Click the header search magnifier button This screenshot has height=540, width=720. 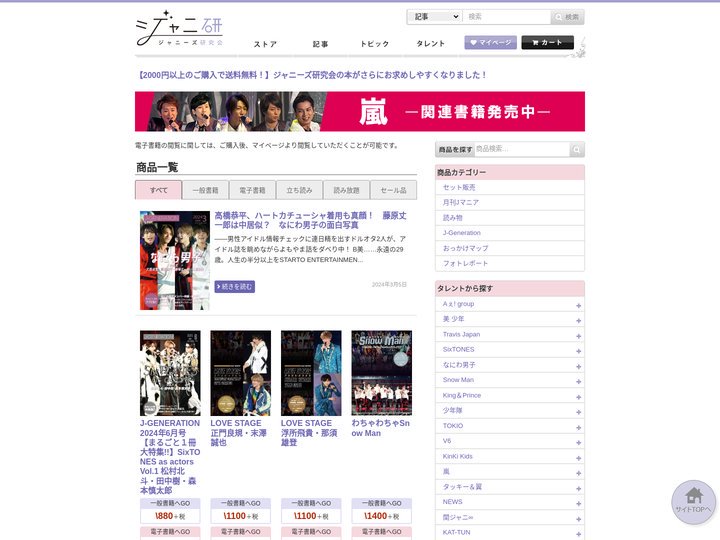[567, 17]
